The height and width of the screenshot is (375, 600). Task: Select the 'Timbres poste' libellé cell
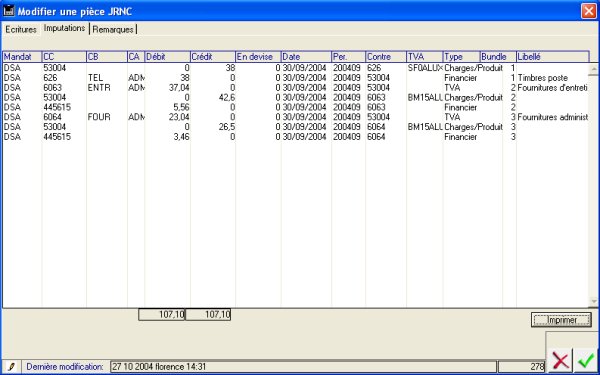coord(543,78)
